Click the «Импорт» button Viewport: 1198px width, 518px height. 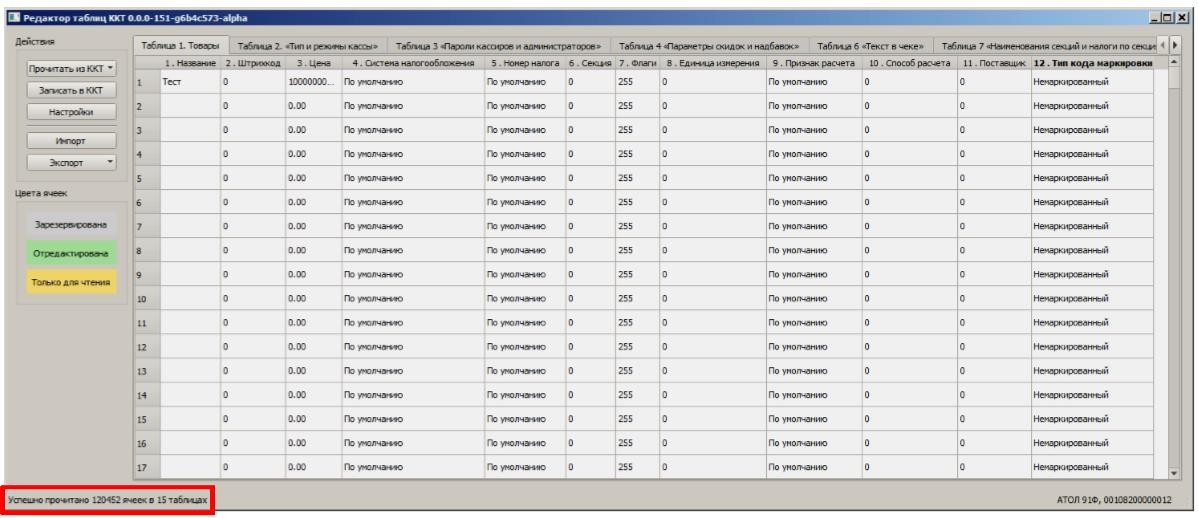pyautogui.click(x=71, y=141)
